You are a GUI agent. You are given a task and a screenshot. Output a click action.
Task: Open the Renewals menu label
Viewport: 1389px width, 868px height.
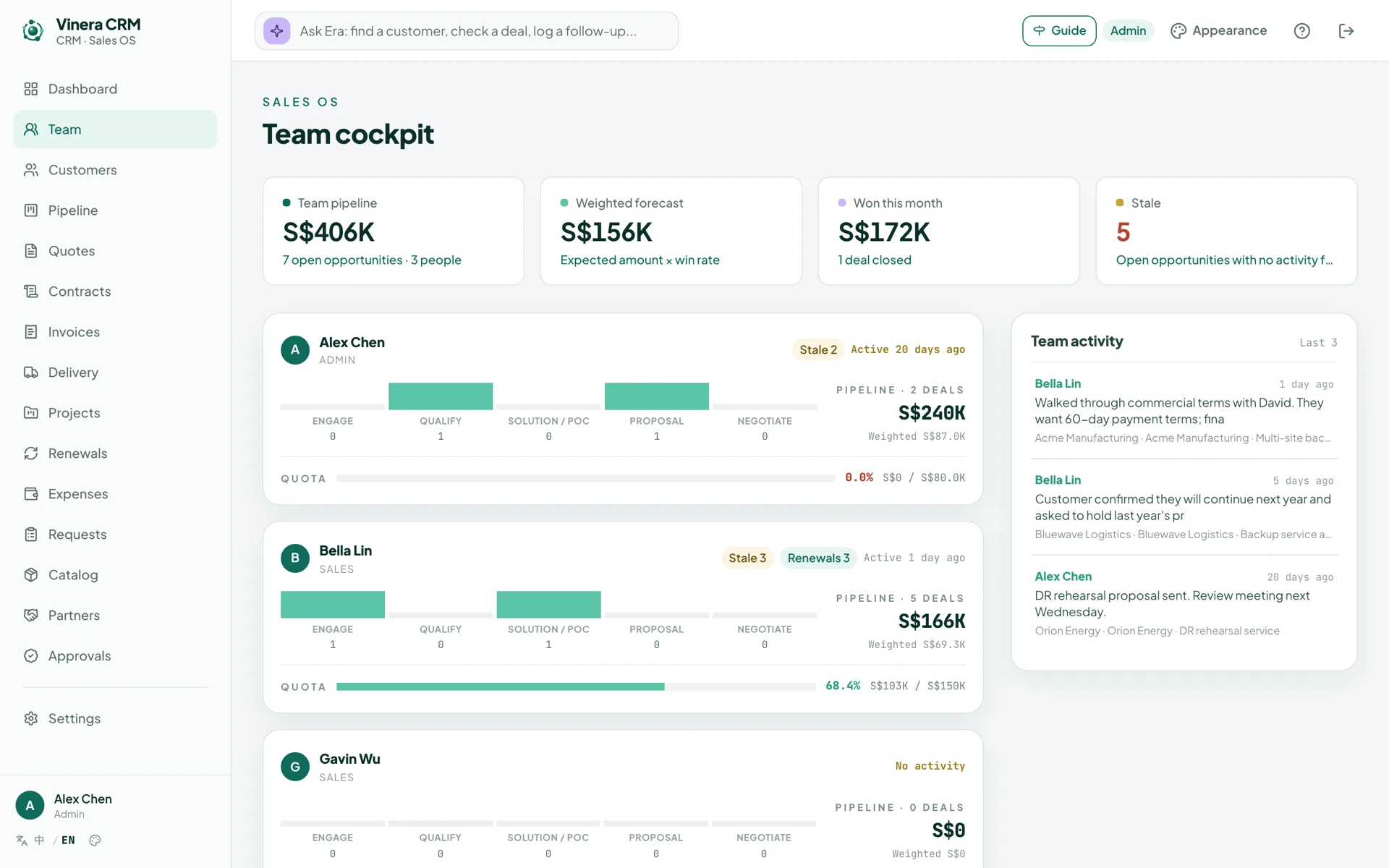(x=77, y=454)
